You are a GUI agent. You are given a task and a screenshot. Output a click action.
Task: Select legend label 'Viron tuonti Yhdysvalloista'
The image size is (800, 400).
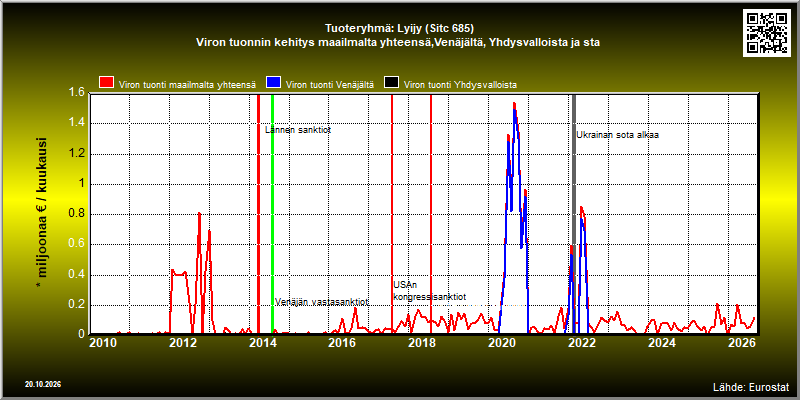coord(461,85)
